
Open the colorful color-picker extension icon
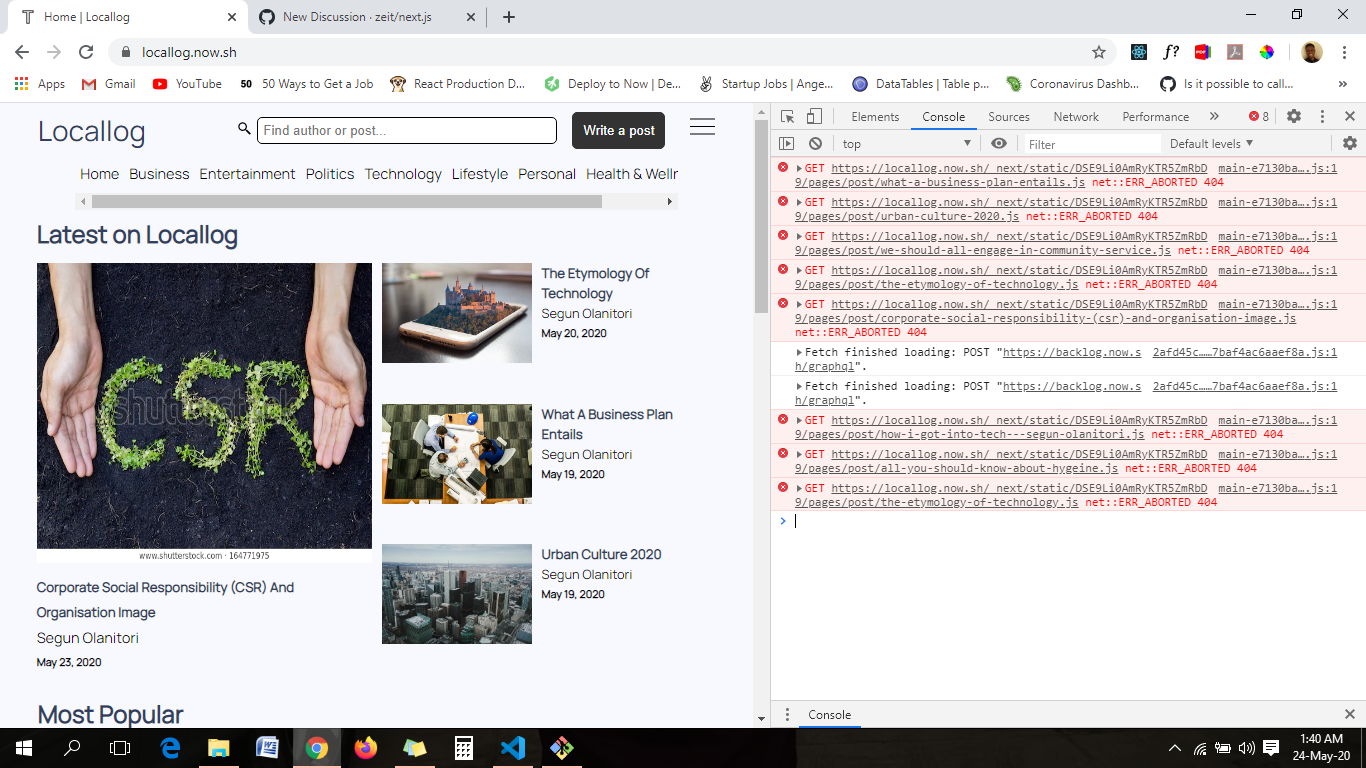pos(1267,52)
